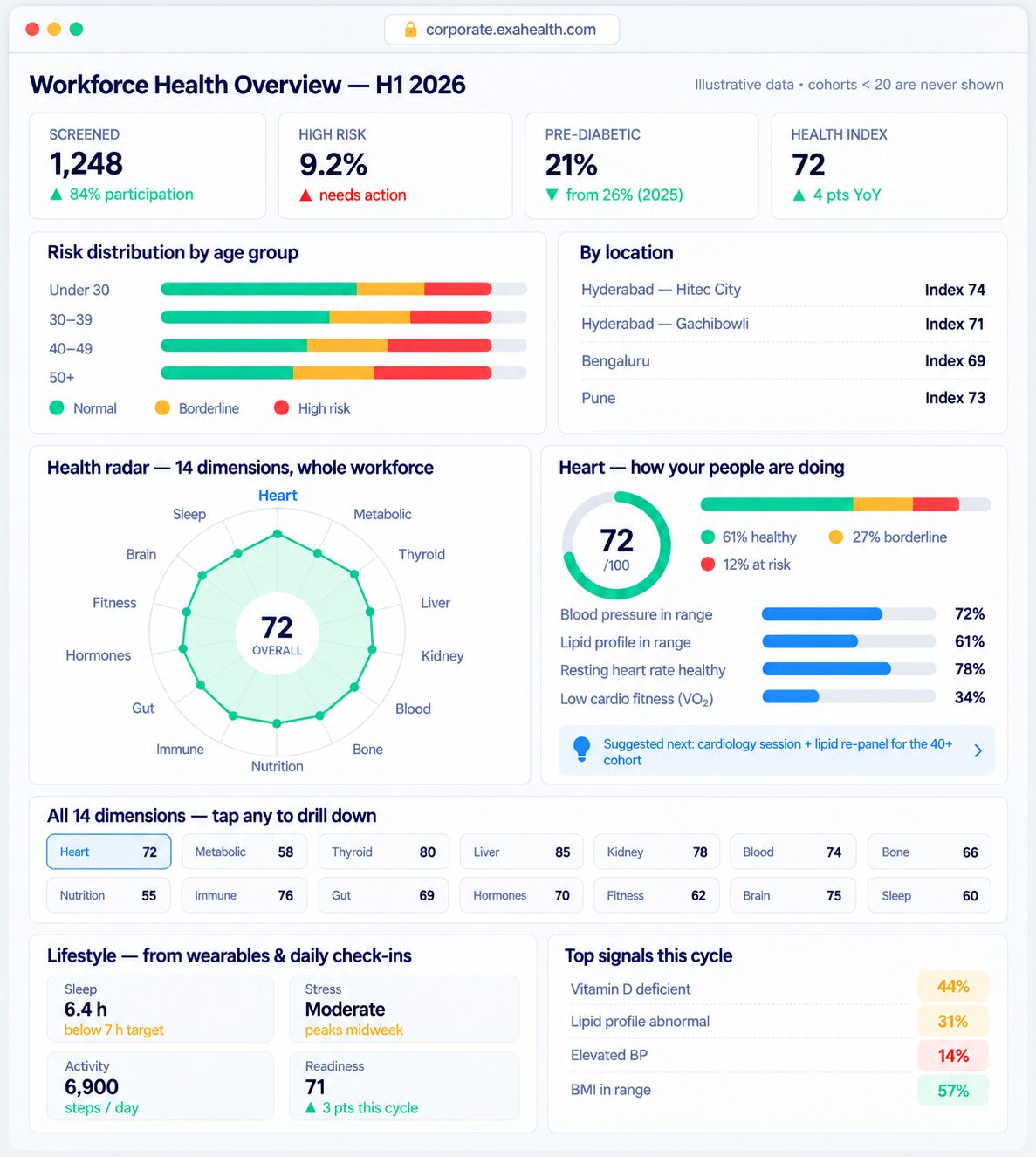The width and height of the screenshot is (1036, 1157).
Task: Click the orange Borderline legend dot
Action: (x=162, y=407)
